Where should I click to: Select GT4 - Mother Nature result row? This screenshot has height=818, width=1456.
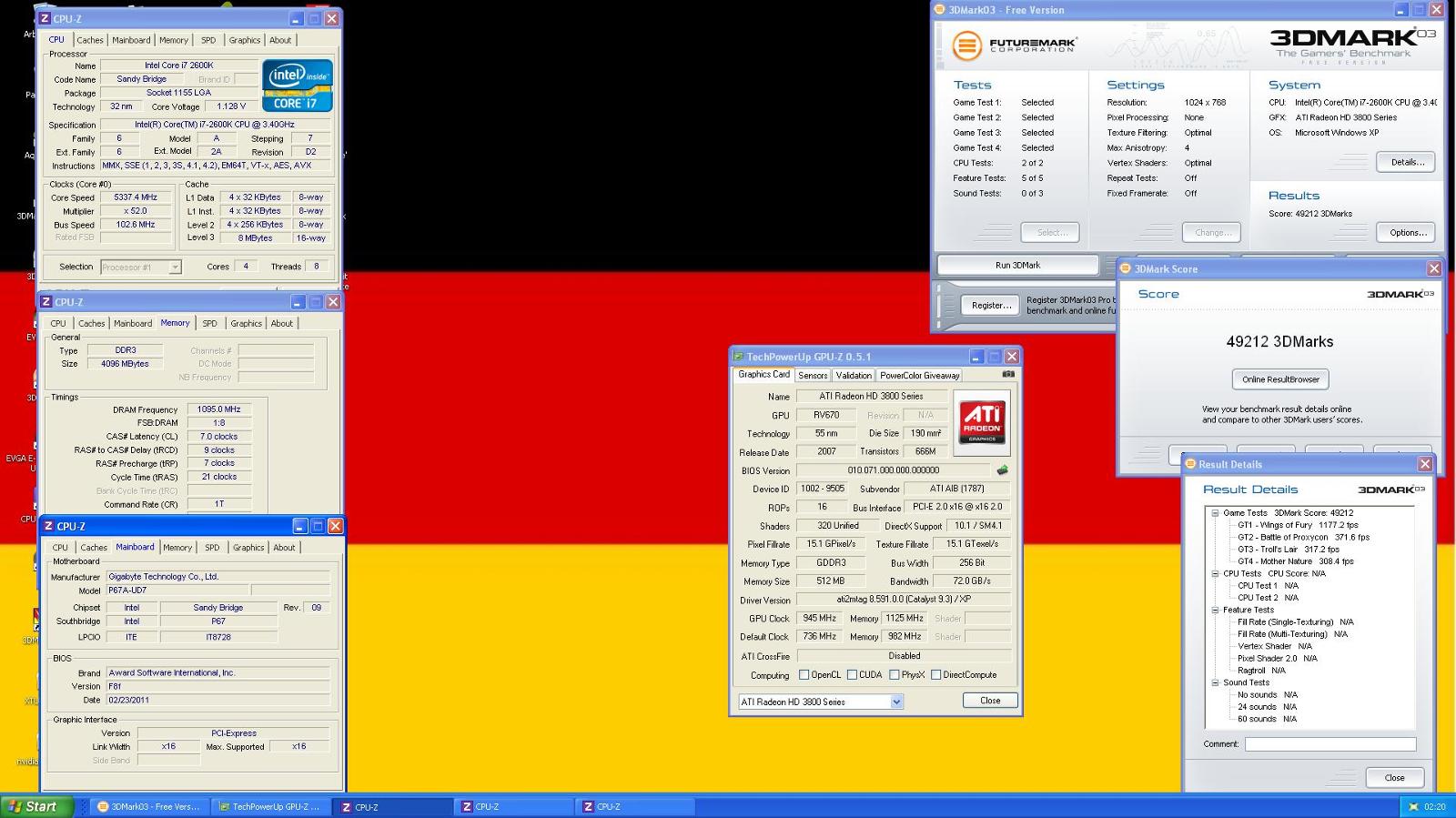(x=1295, y=561)
